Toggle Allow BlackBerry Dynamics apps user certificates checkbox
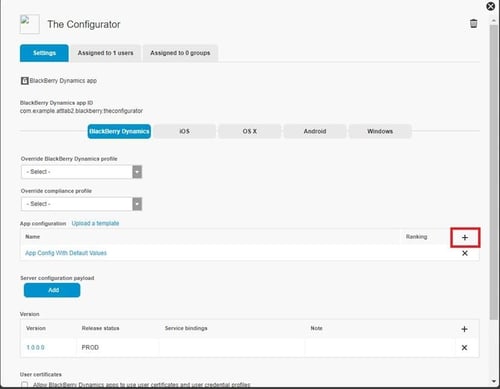 coord(24,385)
